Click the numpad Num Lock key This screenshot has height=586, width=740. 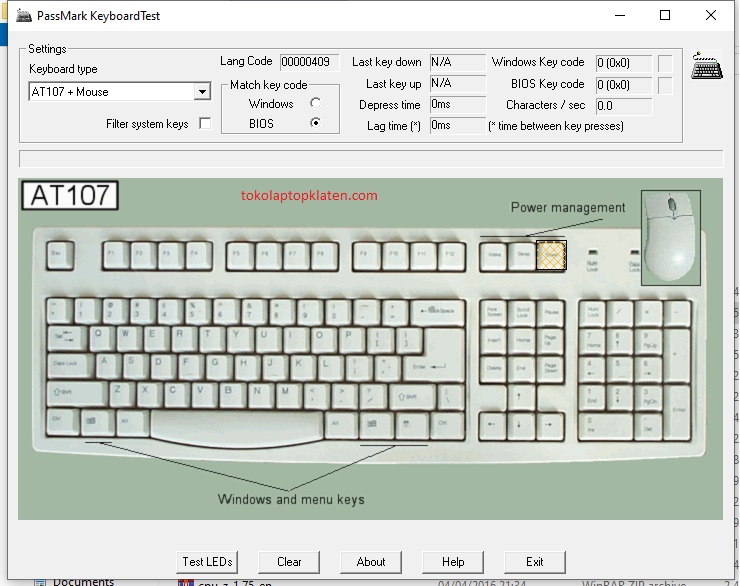tap(593, 312)
